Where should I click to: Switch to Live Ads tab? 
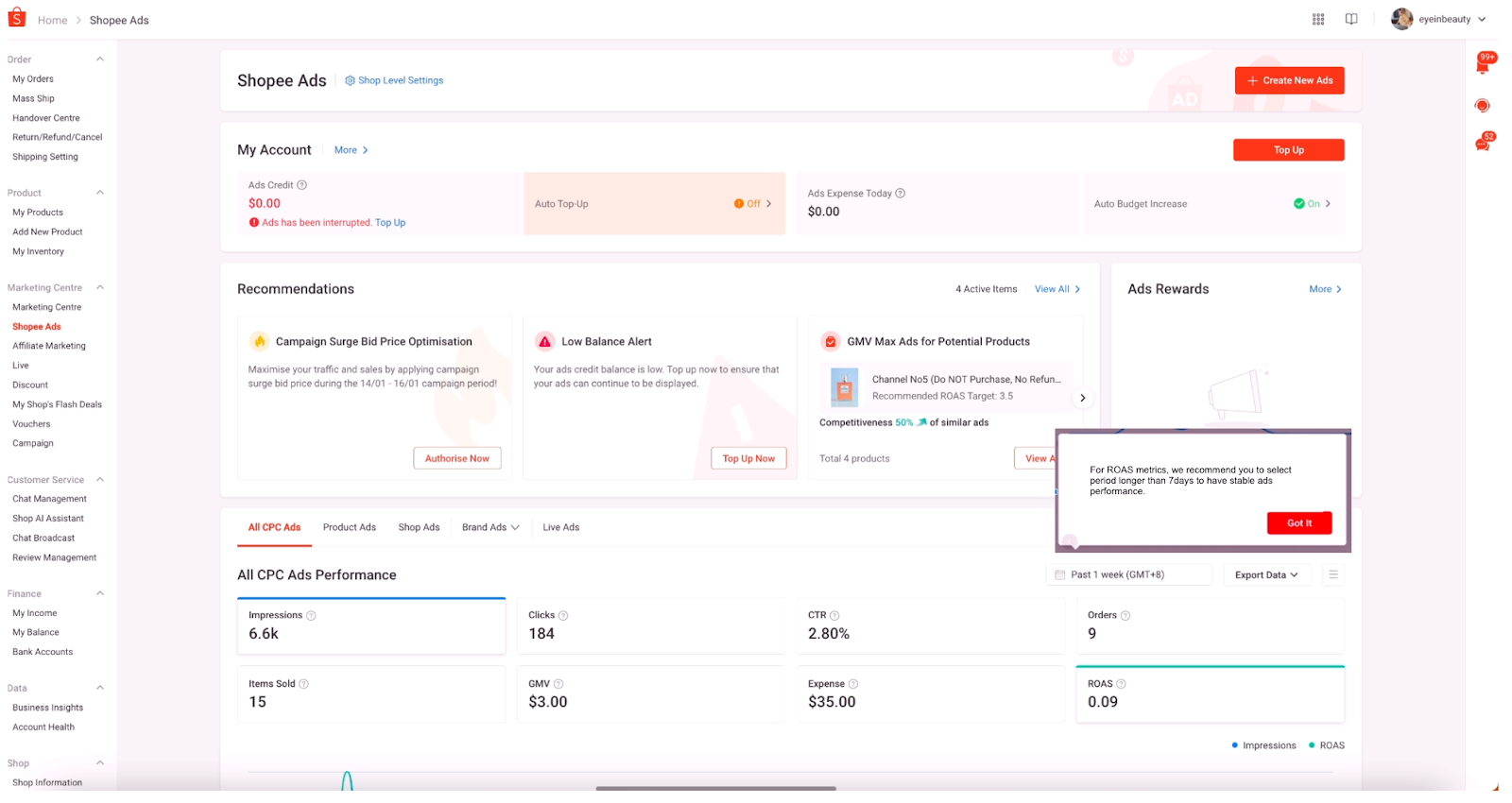coord(561,527)
